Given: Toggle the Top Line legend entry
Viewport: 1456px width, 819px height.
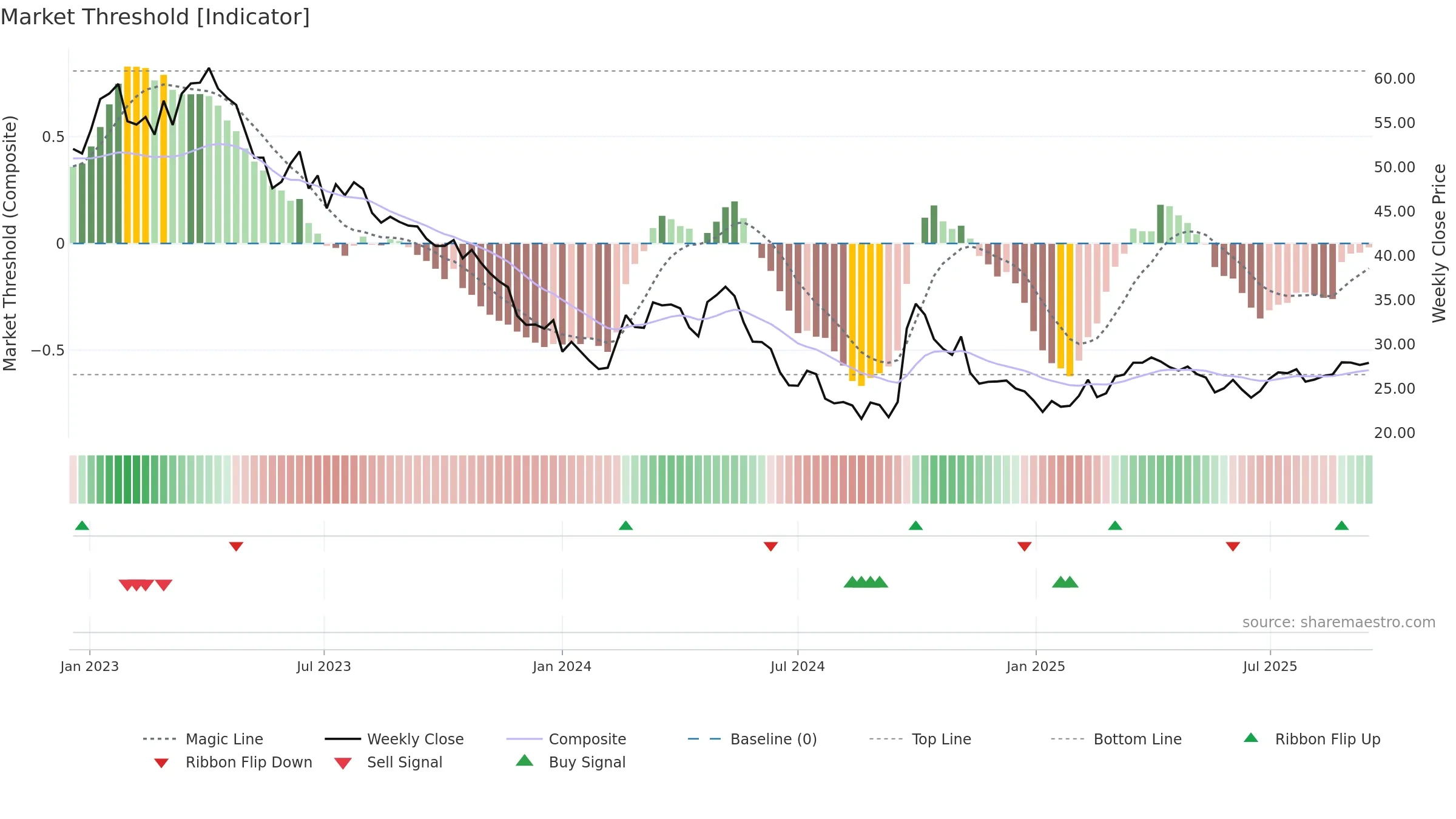Looking at the screenshot, I should (920, 739).
